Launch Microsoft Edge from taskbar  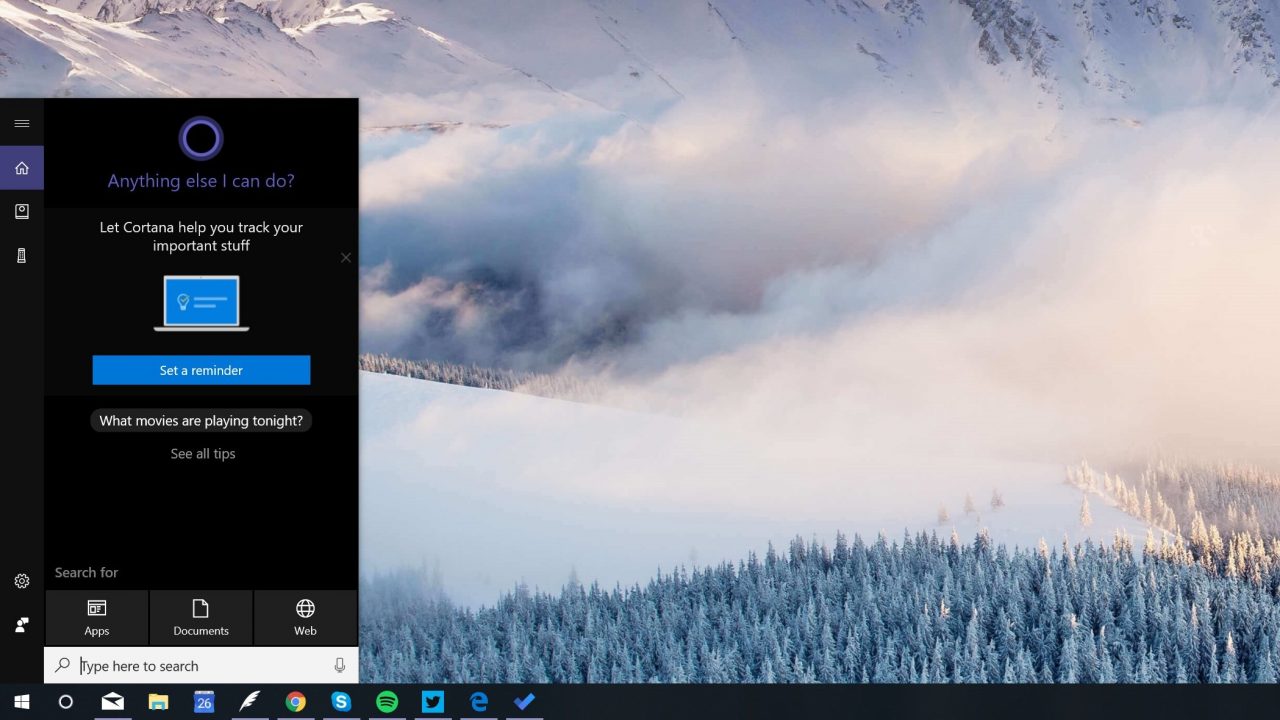point(479,702)
